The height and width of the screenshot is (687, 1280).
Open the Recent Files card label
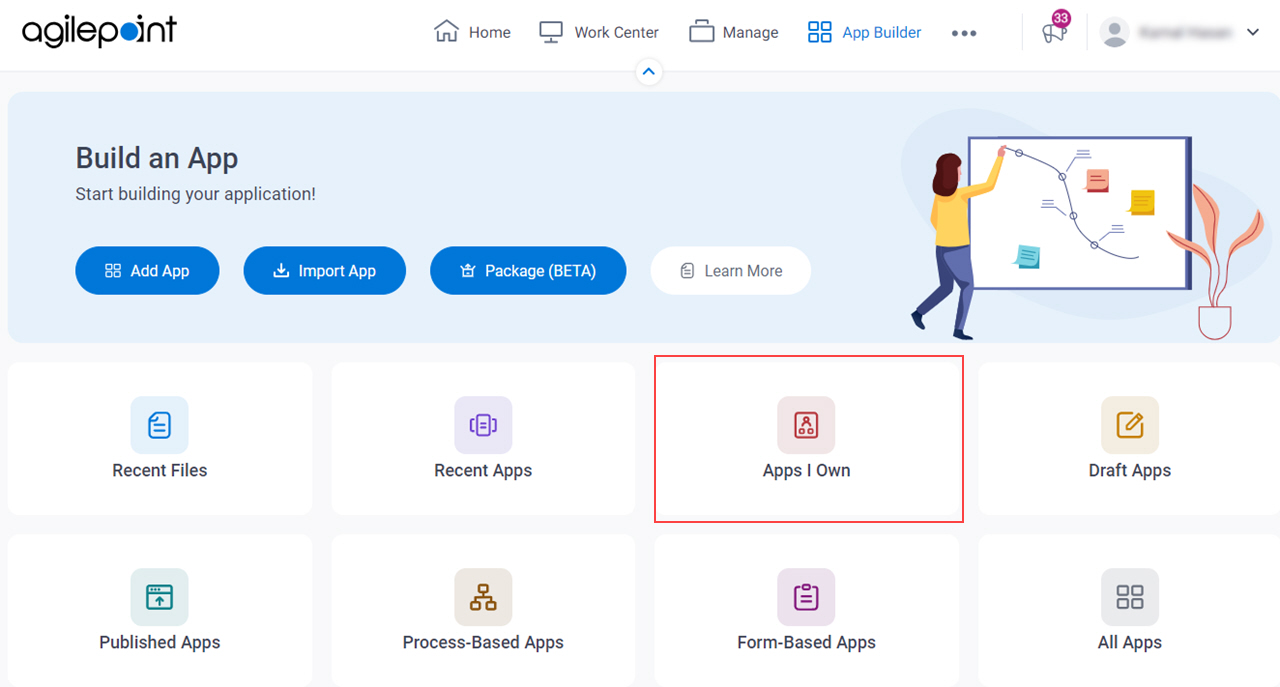coord(160,470)
